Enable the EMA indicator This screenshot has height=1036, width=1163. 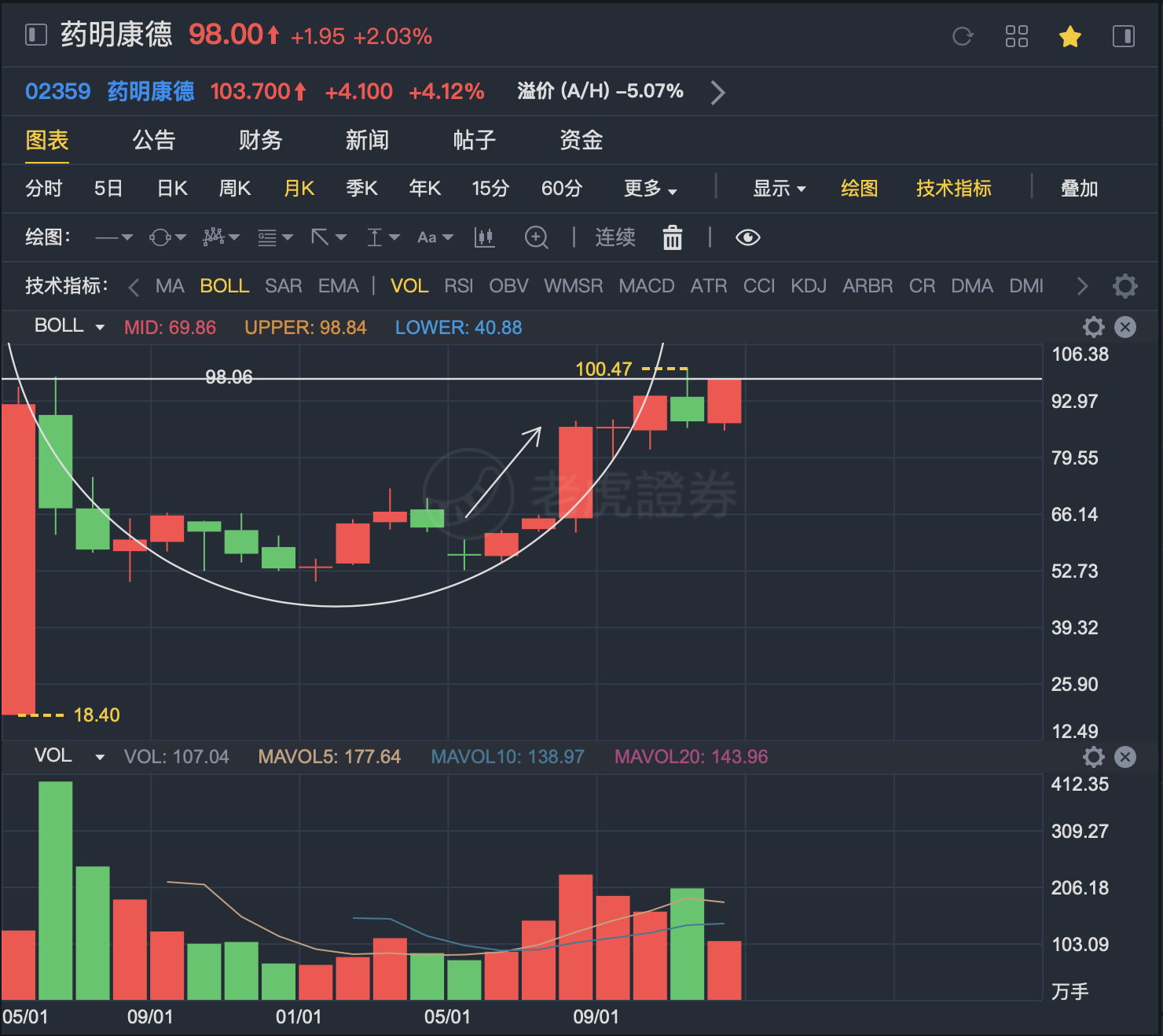339,286
